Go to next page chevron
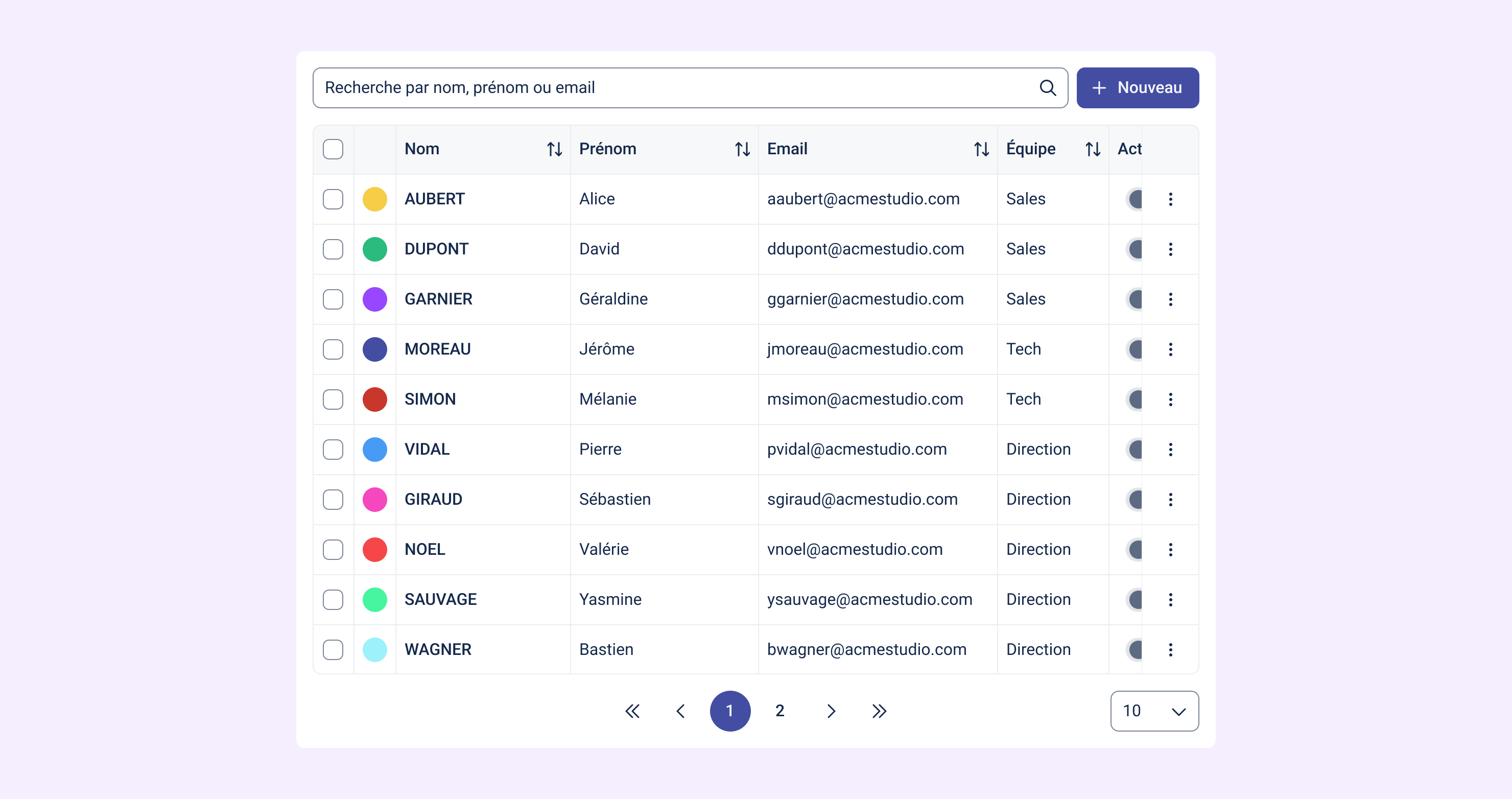 [831, 711]
